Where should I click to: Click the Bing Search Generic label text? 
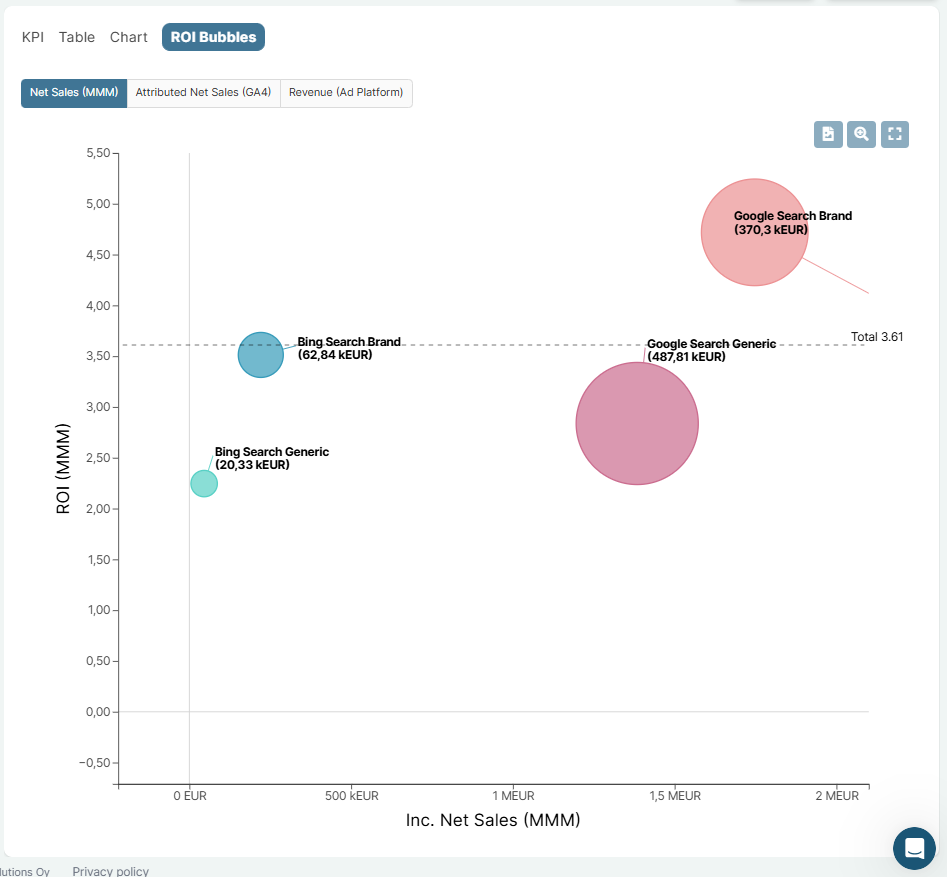click(272, 458)
